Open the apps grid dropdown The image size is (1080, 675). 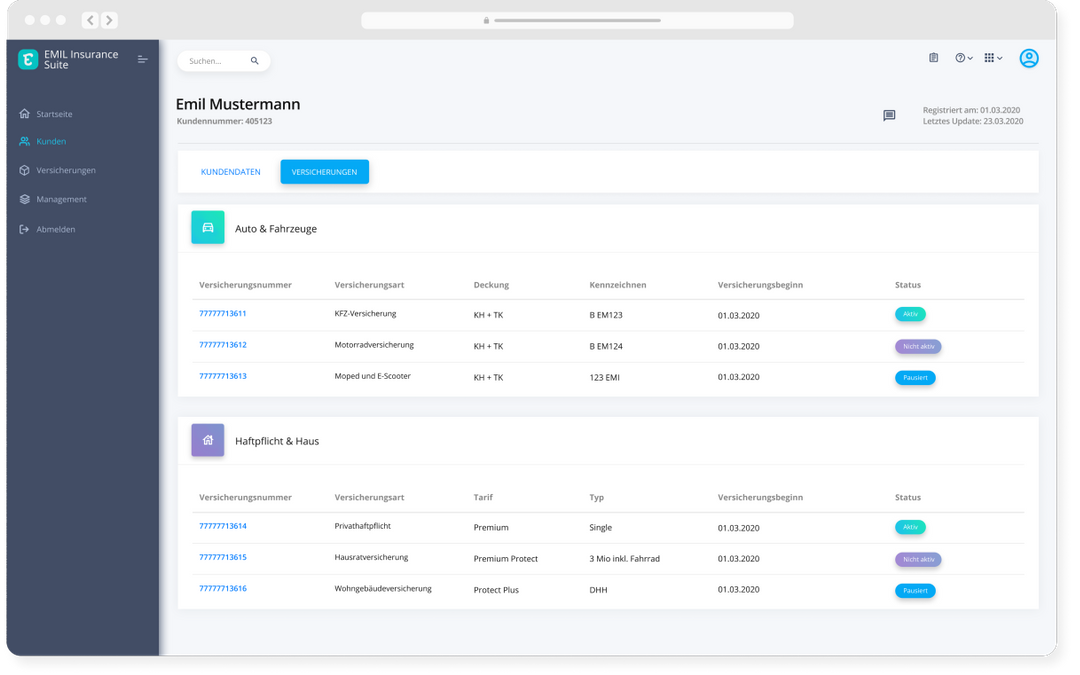point(992,58)
